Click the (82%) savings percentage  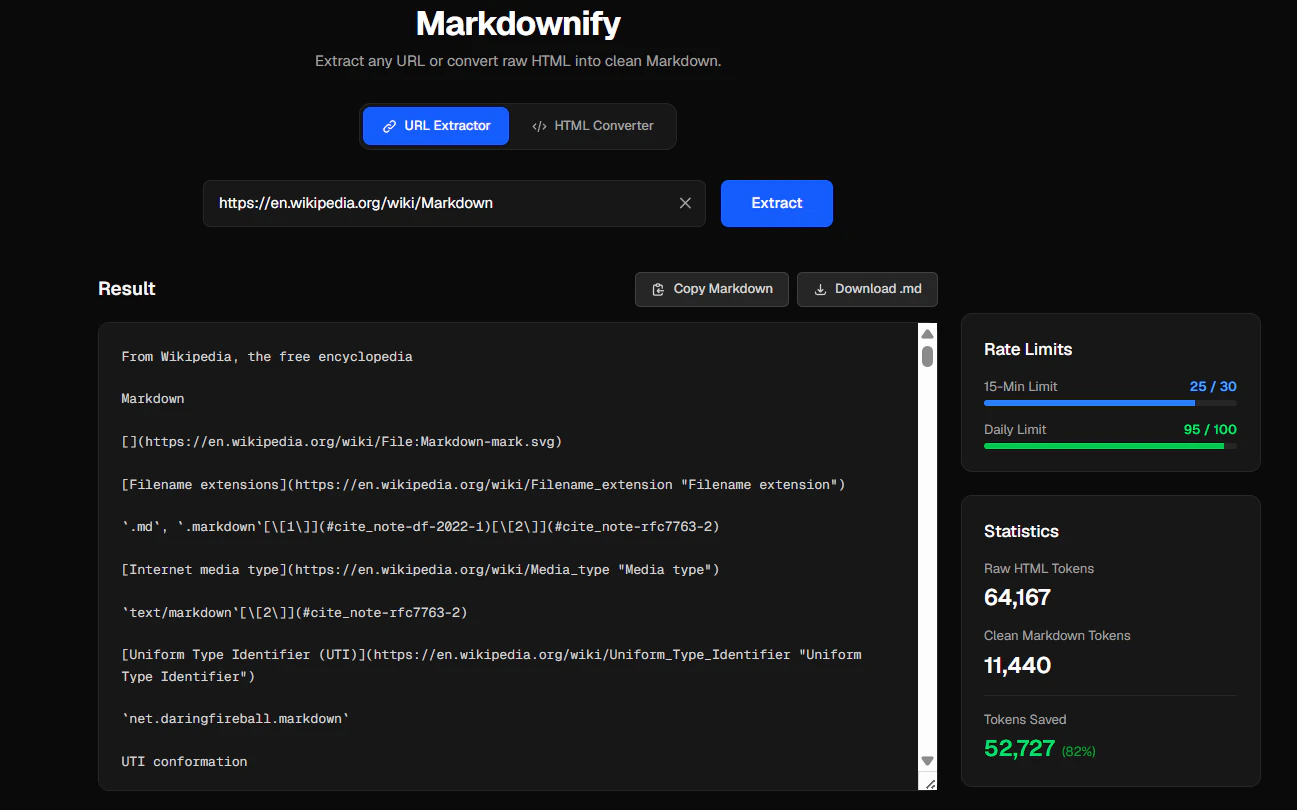(x=1079, y=750)
